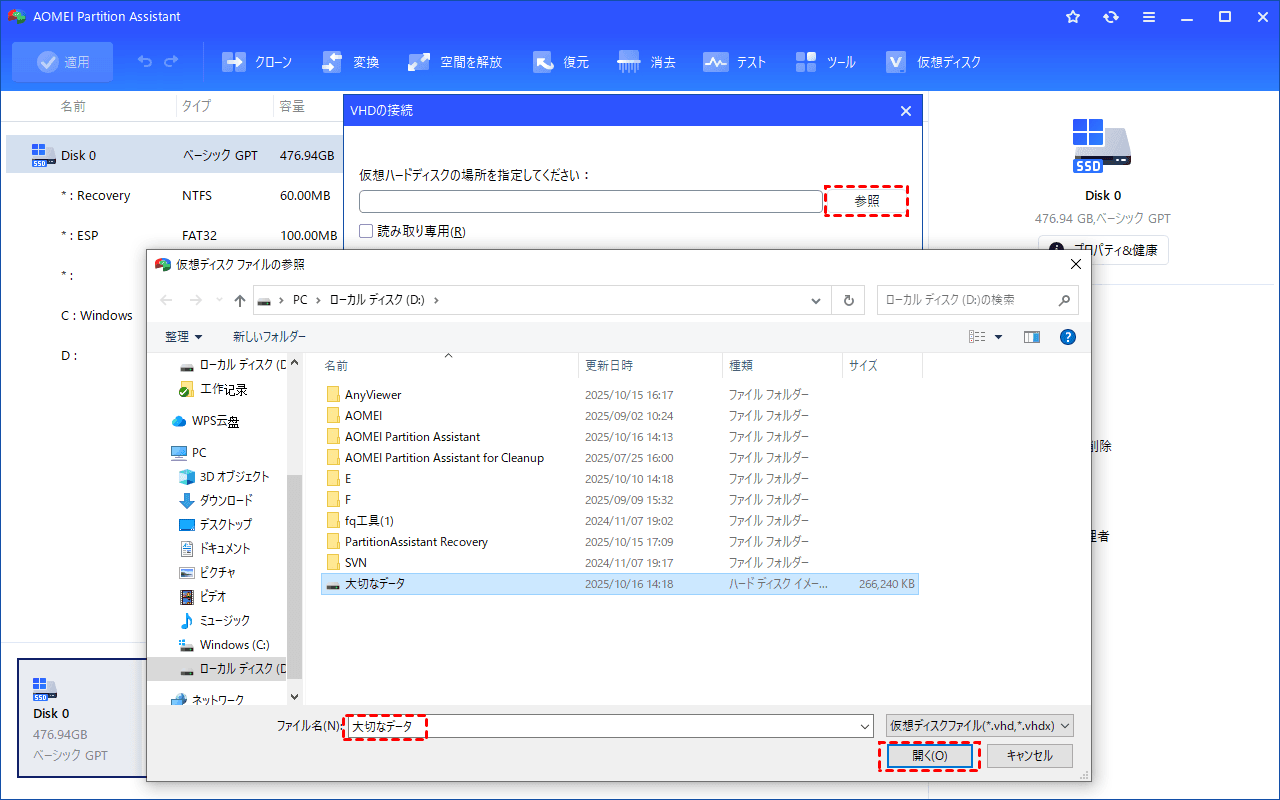
Task: Launch the テスト (Test) tool
Action: (735, 61)
